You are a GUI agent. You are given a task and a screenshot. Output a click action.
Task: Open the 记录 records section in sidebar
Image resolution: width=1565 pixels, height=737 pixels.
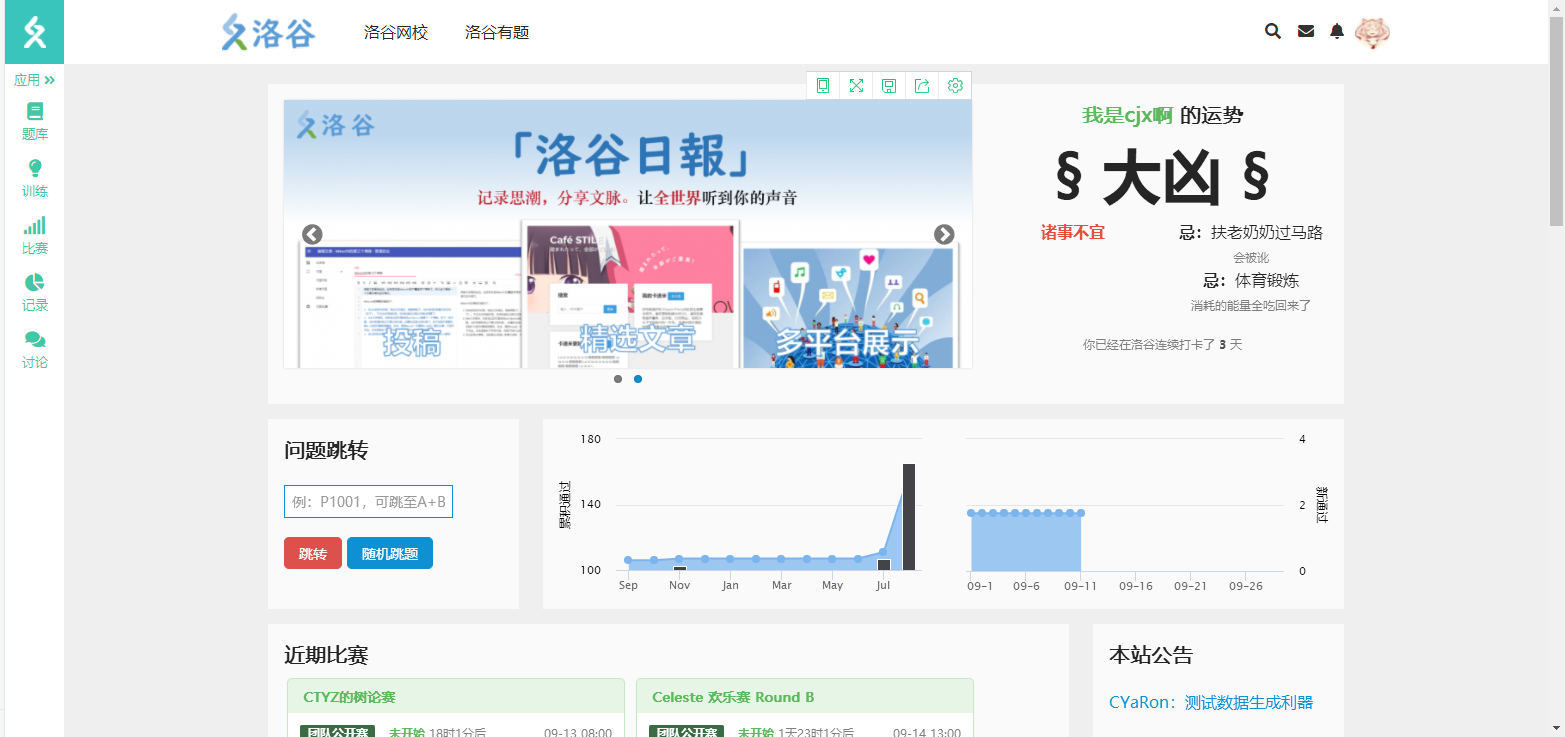pyautogui.click(x=33, y=294)
